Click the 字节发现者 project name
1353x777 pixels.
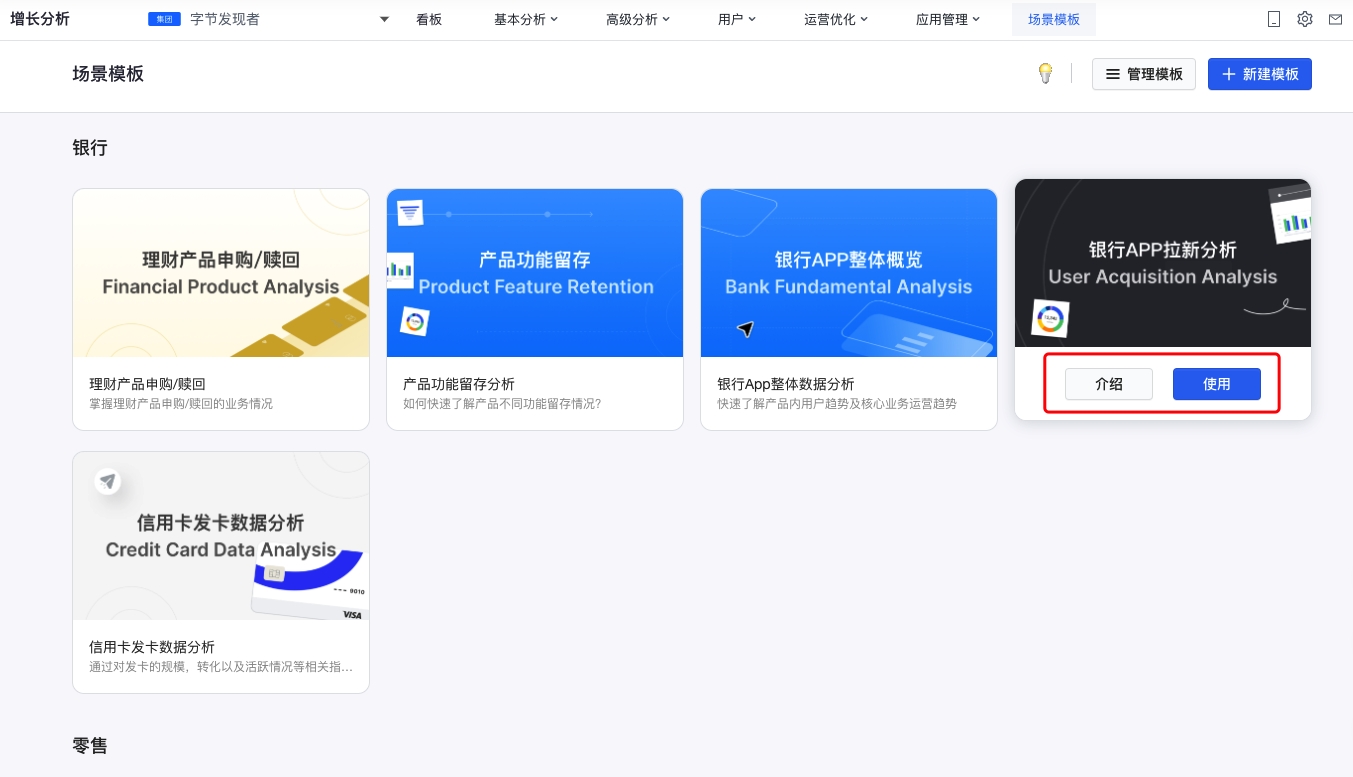tap(225, 19)
